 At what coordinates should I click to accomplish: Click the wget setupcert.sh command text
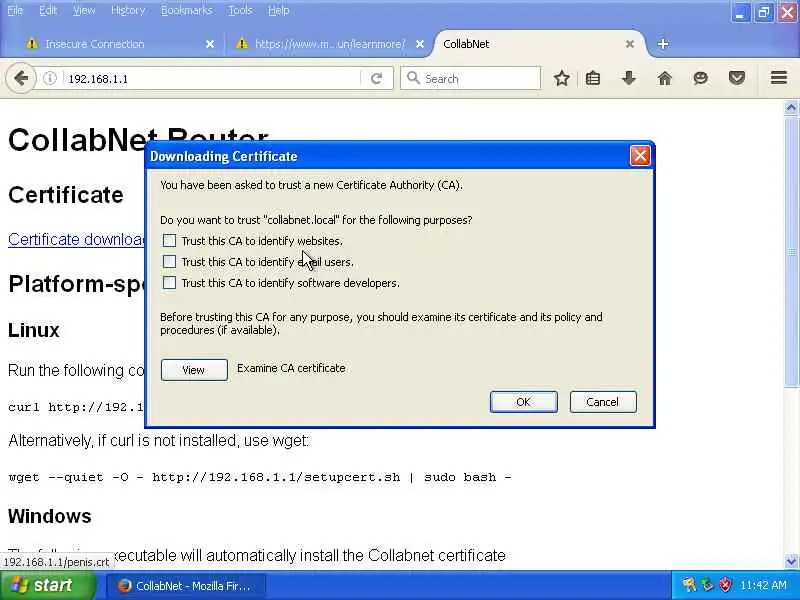[260, 477]
